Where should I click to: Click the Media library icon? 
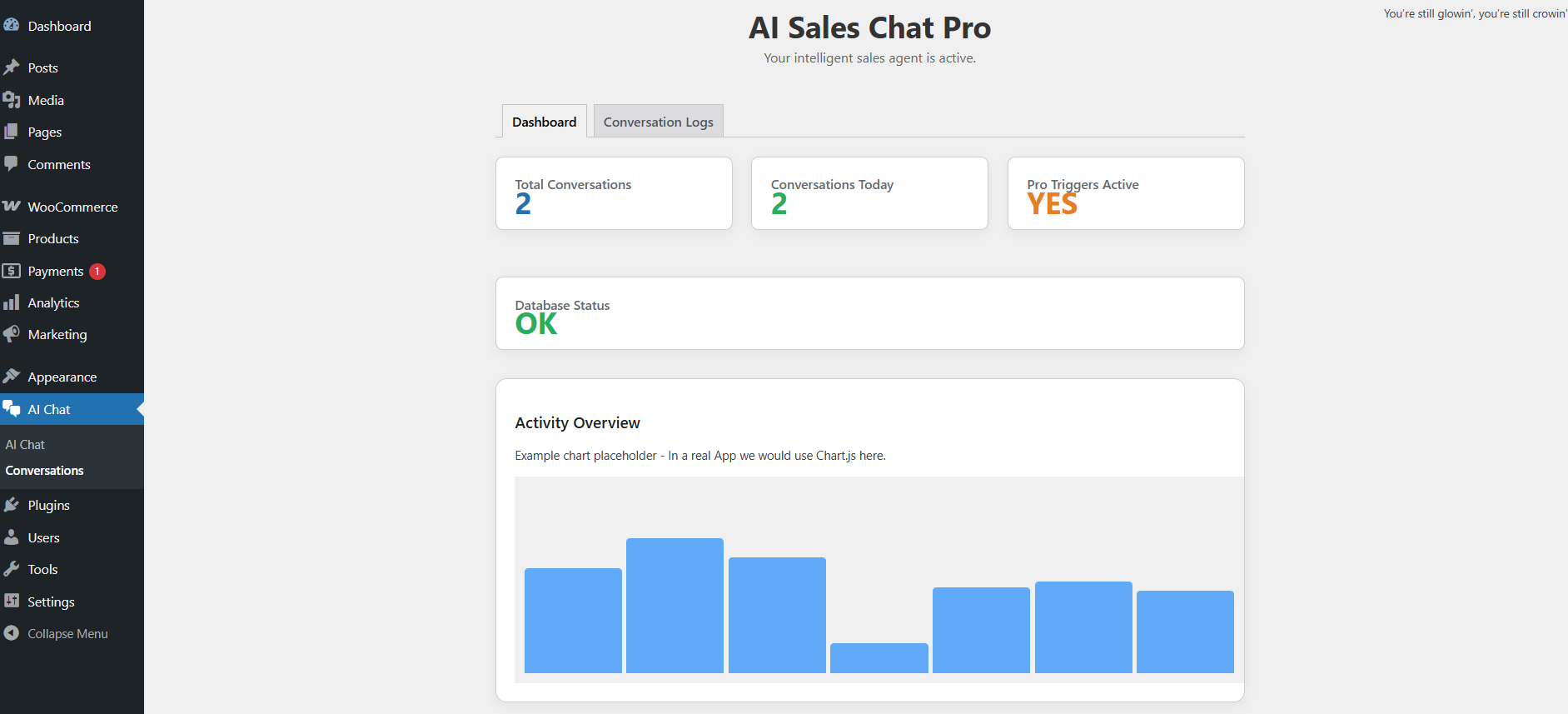[x=12, y=100]
